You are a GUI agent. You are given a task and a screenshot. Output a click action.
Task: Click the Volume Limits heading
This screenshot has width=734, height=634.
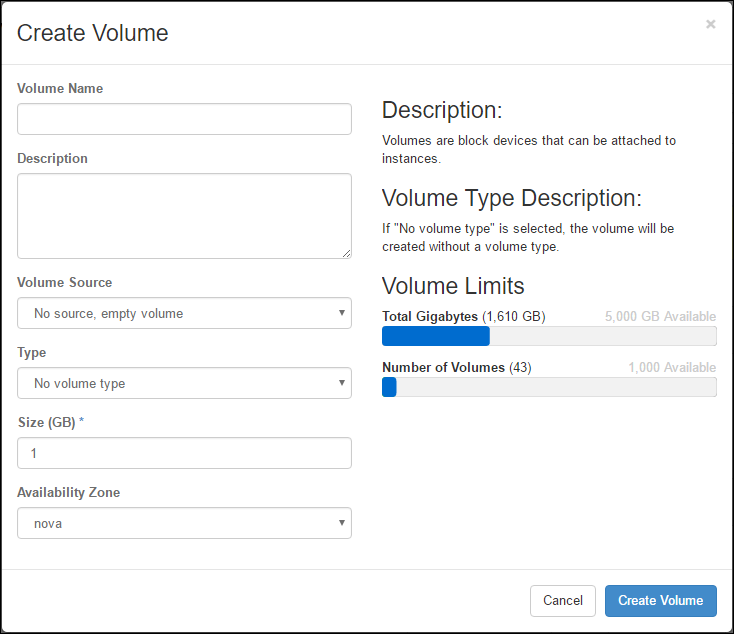453,286
